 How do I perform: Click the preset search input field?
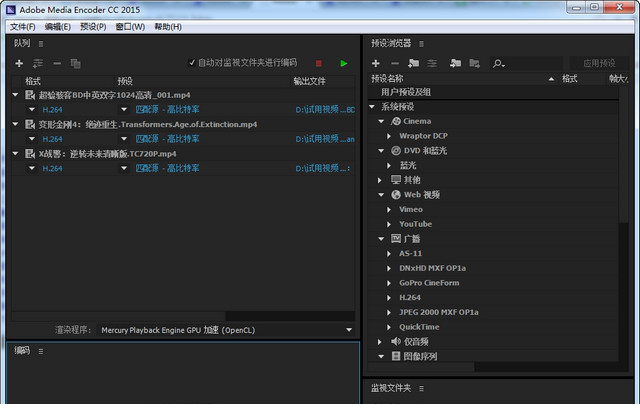535,63
